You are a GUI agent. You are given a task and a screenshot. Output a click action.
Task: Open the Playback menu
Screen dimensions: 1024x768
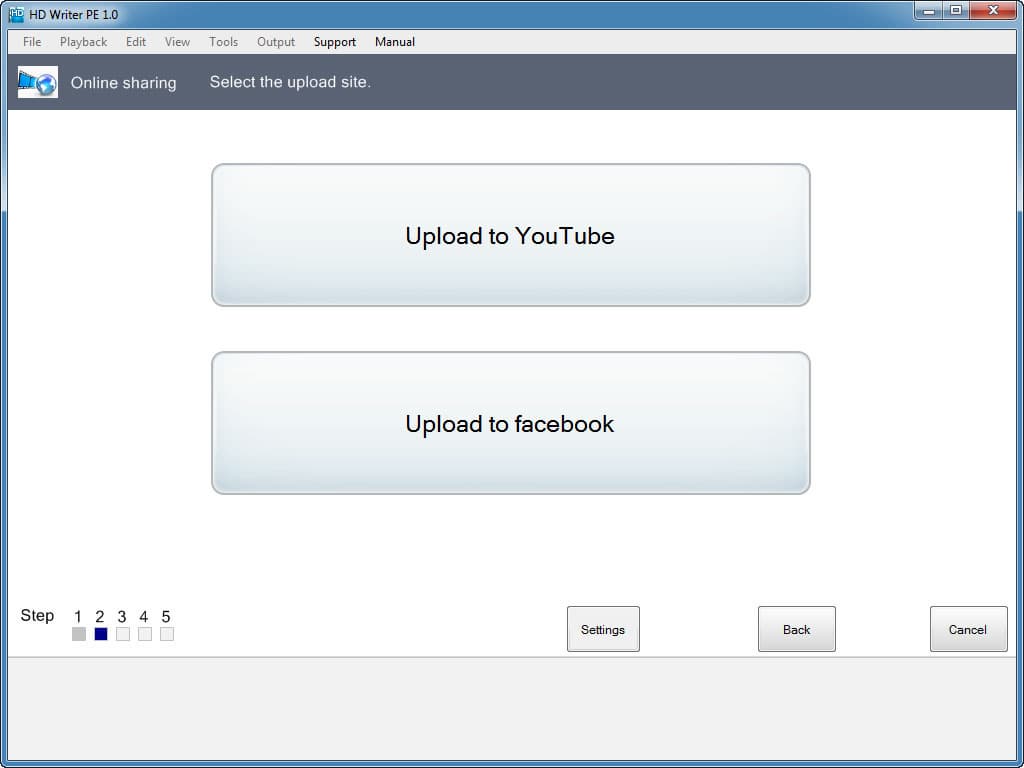84,42
